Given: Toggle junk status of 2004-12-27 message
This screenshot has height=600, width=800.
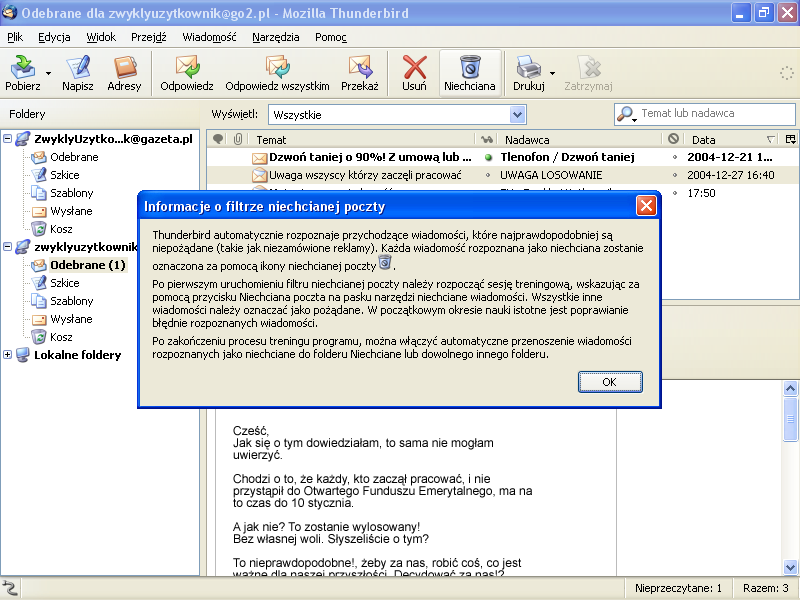Looking at the screenshot, I should click(x=674, y=175).
